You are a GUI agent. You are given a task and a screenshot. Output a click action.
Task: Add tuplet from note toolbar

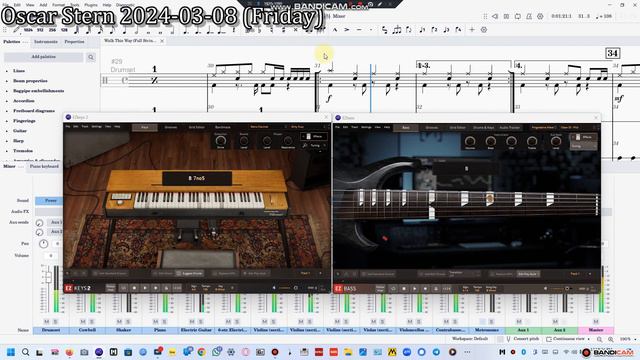tap(397, 30)
